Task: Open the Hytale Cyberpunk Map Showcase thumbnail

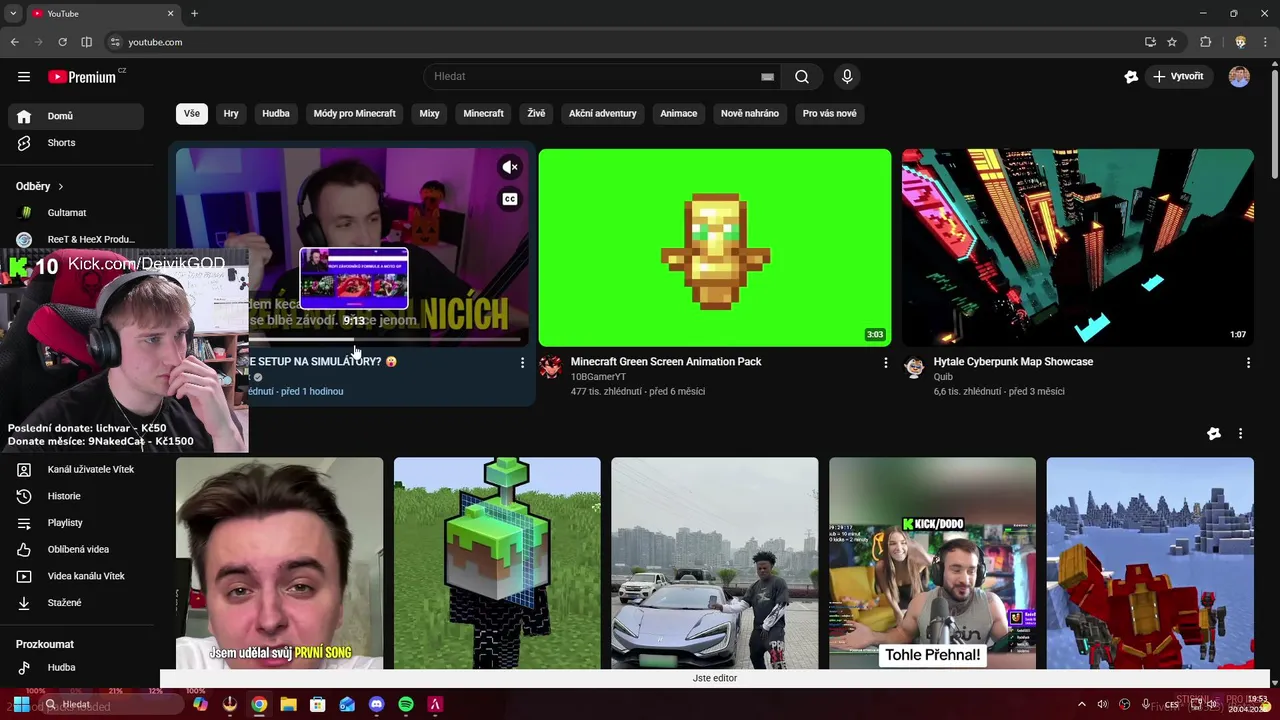Action: [1078, 248]
